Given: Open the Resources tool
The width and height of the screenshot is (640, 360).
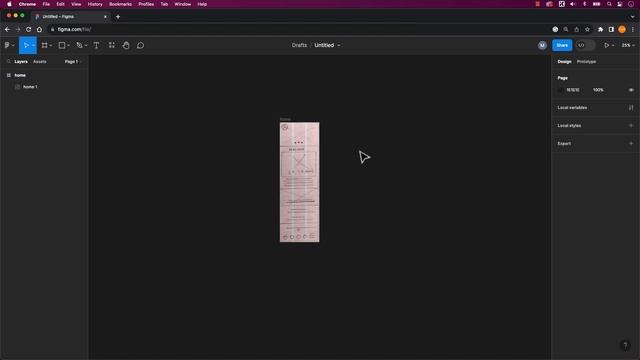Looking at the screenshot, I should pyautogui.click(x=111, y=45).
